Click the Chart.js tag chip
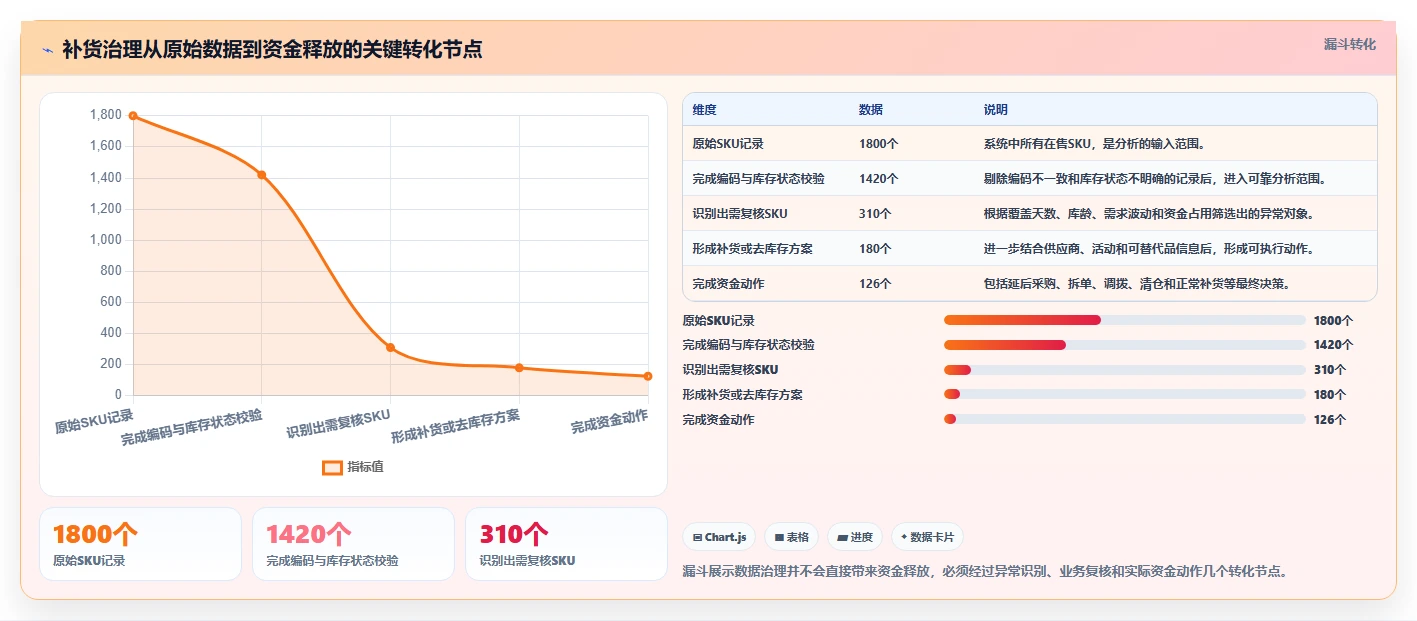 (x=719, y=537)
